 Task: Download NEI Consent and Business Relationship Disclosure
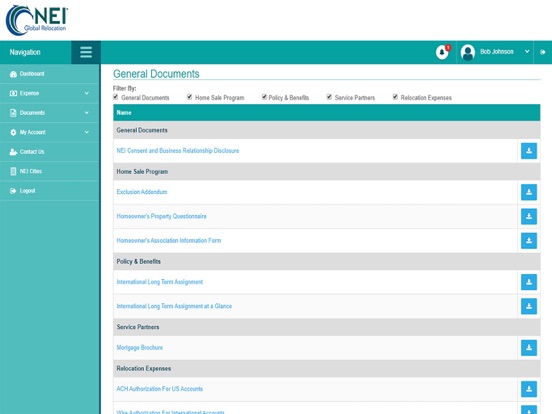(529, 151)
